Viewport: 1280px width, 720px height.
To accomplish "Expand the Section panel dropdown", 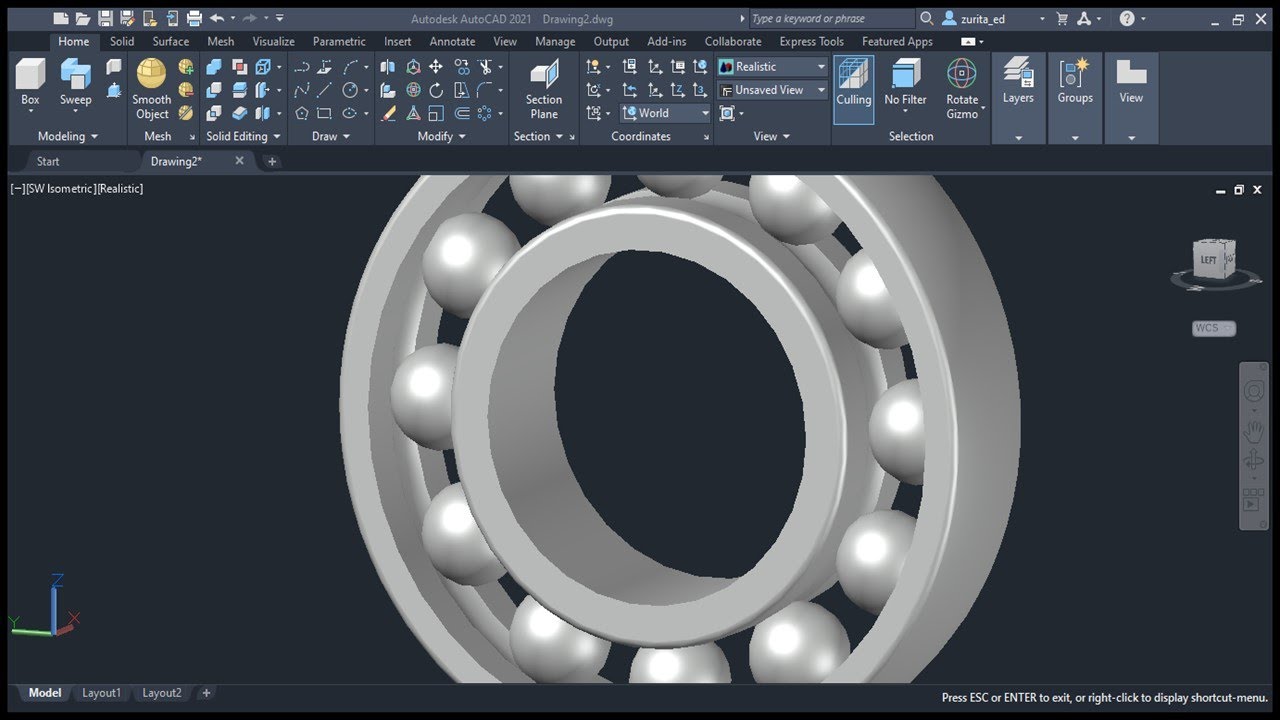I will point(538,136).
